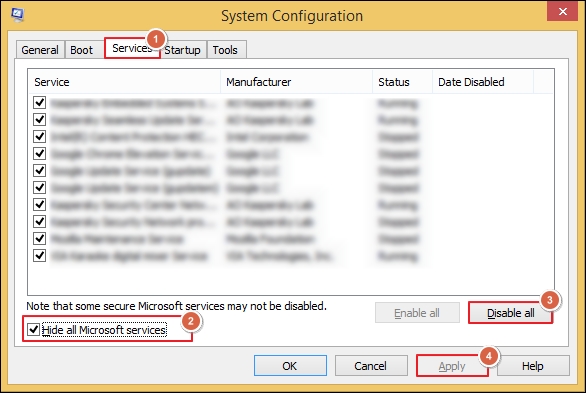The height and width of the screenshot is (393, 586).
Task: Apply the service changes
Action: click(452, 365)
